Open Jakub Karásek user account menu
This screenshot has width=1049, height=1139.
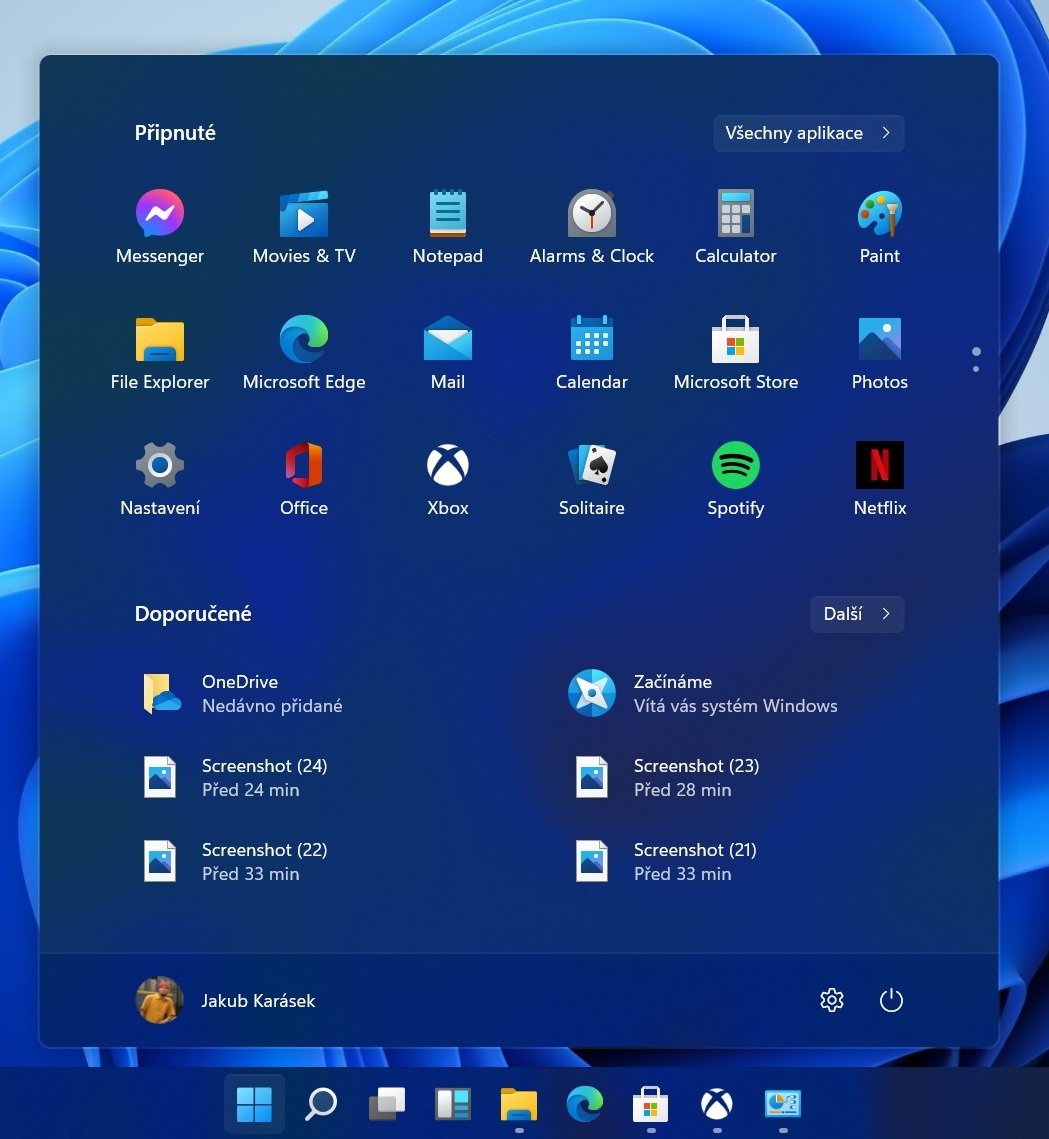(x=226, y=1000)
